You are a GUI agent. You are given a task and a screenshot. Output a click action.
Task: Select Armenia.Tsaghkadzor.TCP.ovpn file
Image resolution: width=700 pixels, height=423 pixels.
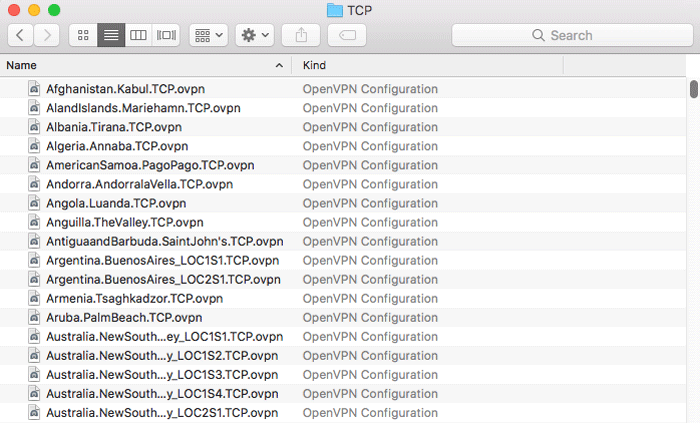pos(134,299)
